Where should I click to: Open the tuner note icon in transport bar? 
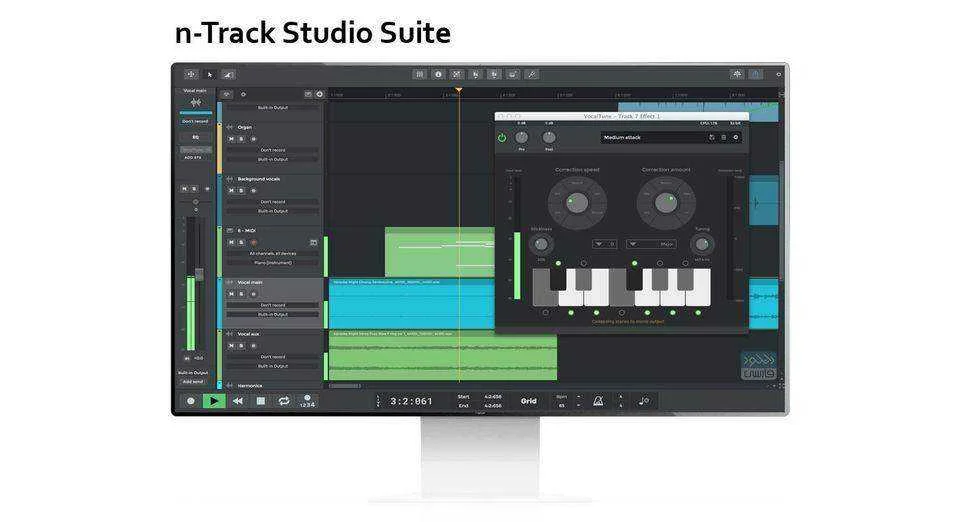click(643, 401)
